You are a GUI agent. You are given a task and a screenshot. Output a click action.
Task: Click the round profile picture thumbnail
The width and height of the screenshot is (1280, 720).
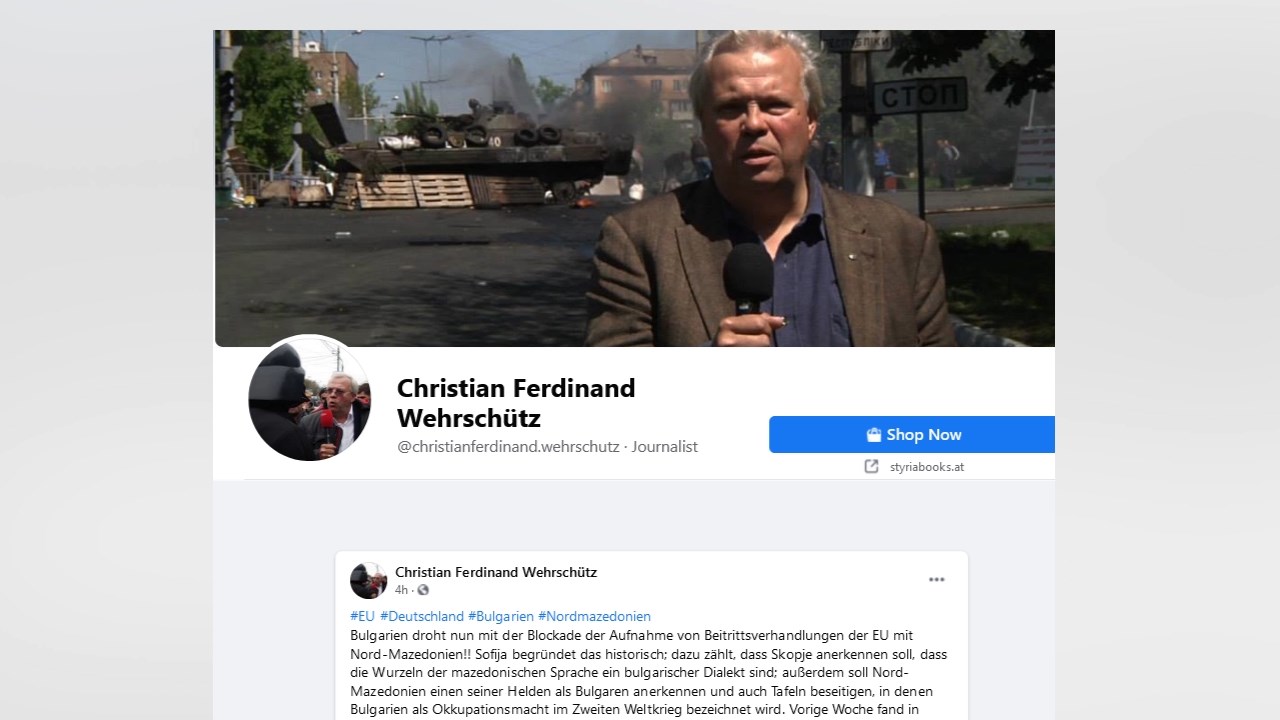309,398
